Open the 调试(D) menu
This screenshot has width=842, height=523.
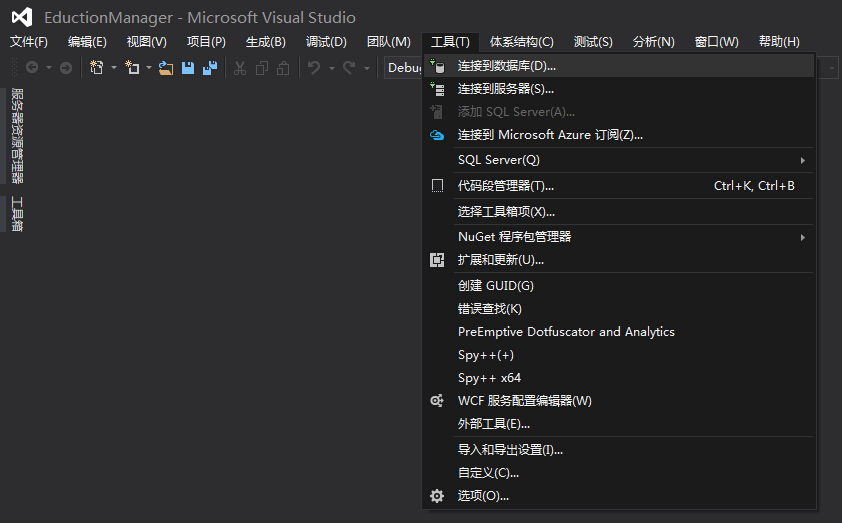(326, 42)
